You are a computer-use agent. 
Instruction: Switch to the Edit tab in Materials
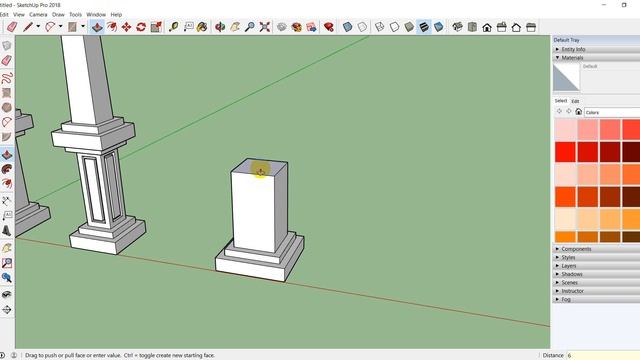coord(575,101)
